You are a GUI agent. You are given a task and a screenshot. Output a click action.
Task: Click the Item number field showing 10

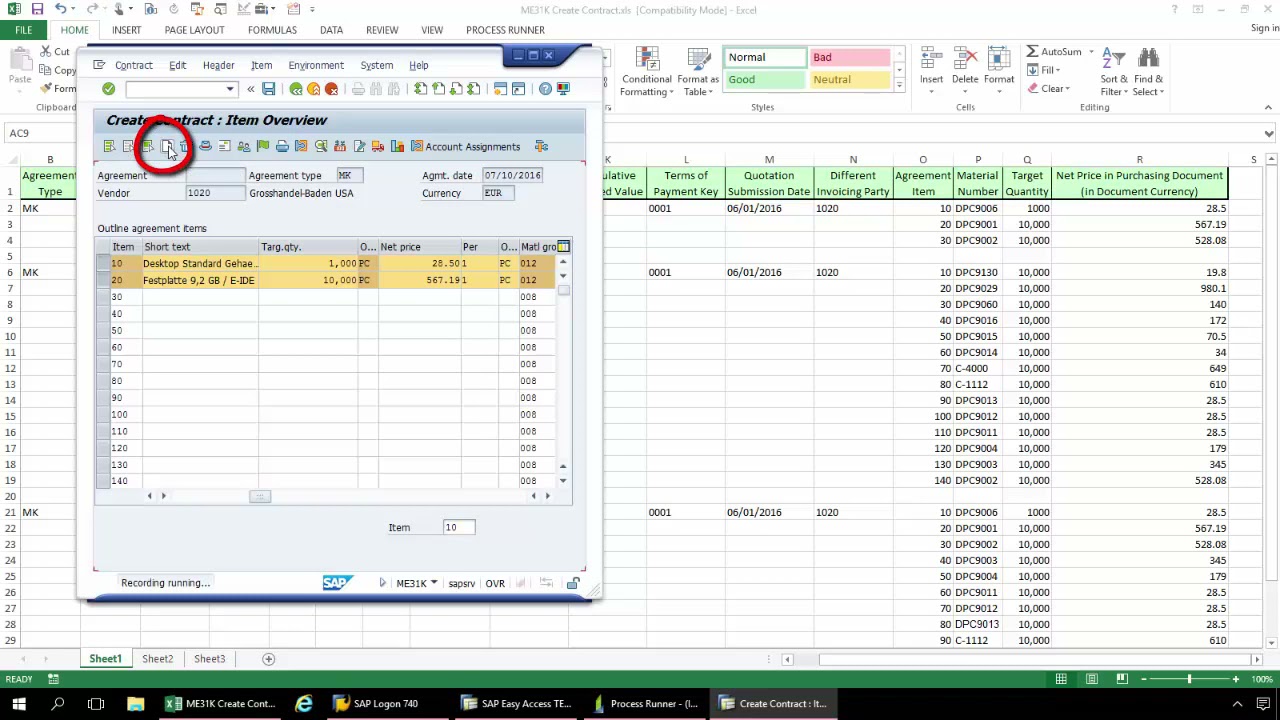click(x=458, y=527)
